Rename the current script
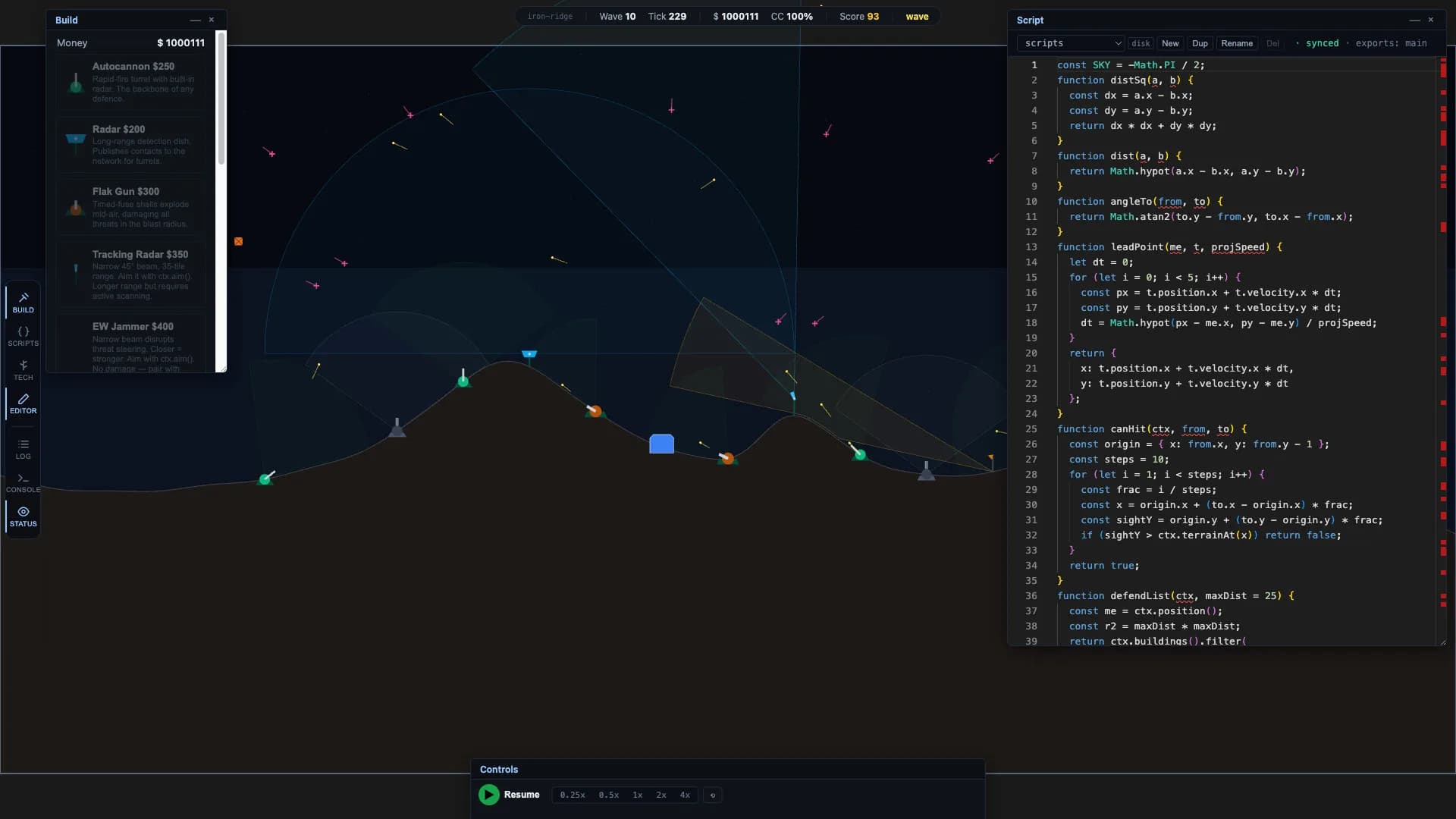This screenshot has width=1456, height=819. pyautogui.click(x=1237, y=43)
